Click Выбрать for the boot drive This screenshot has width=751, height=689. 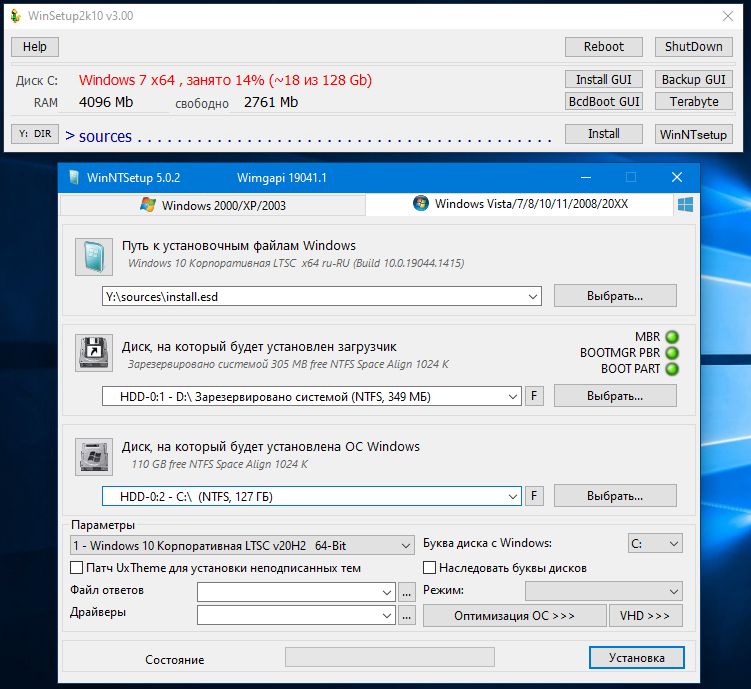(615, 396)
